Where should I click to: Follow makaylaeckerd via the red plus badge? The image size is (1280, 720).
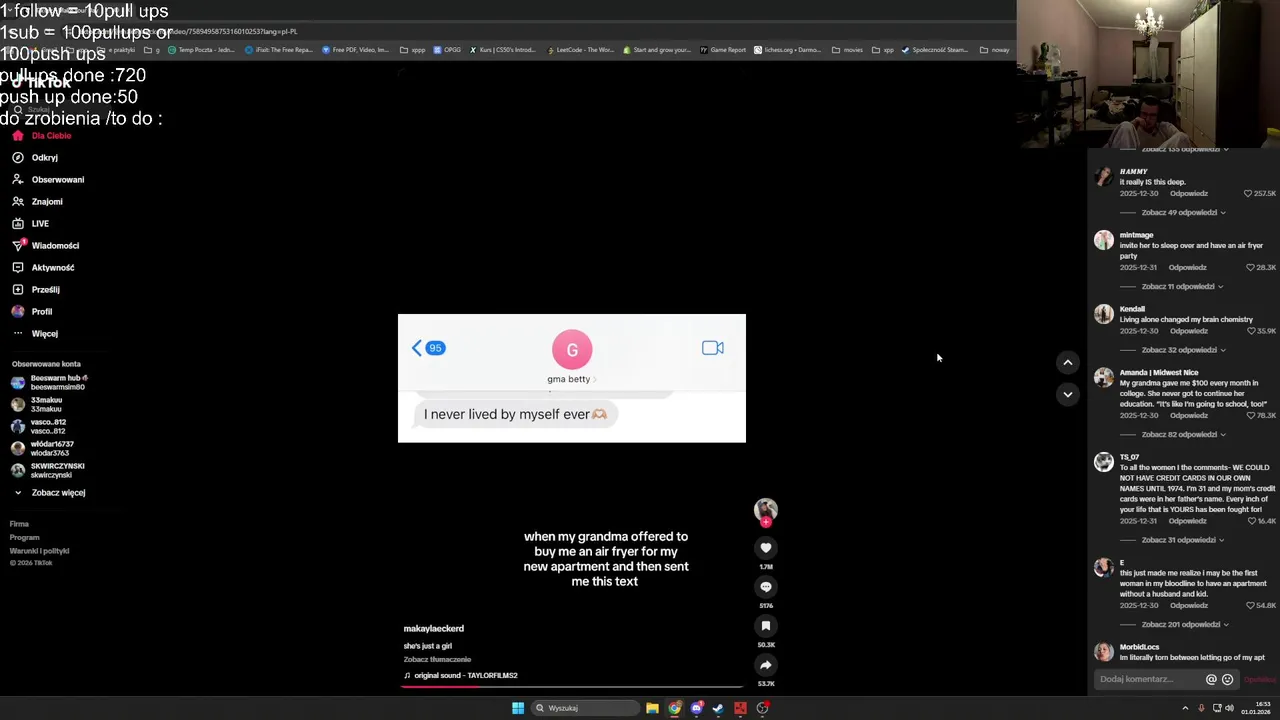766,522
